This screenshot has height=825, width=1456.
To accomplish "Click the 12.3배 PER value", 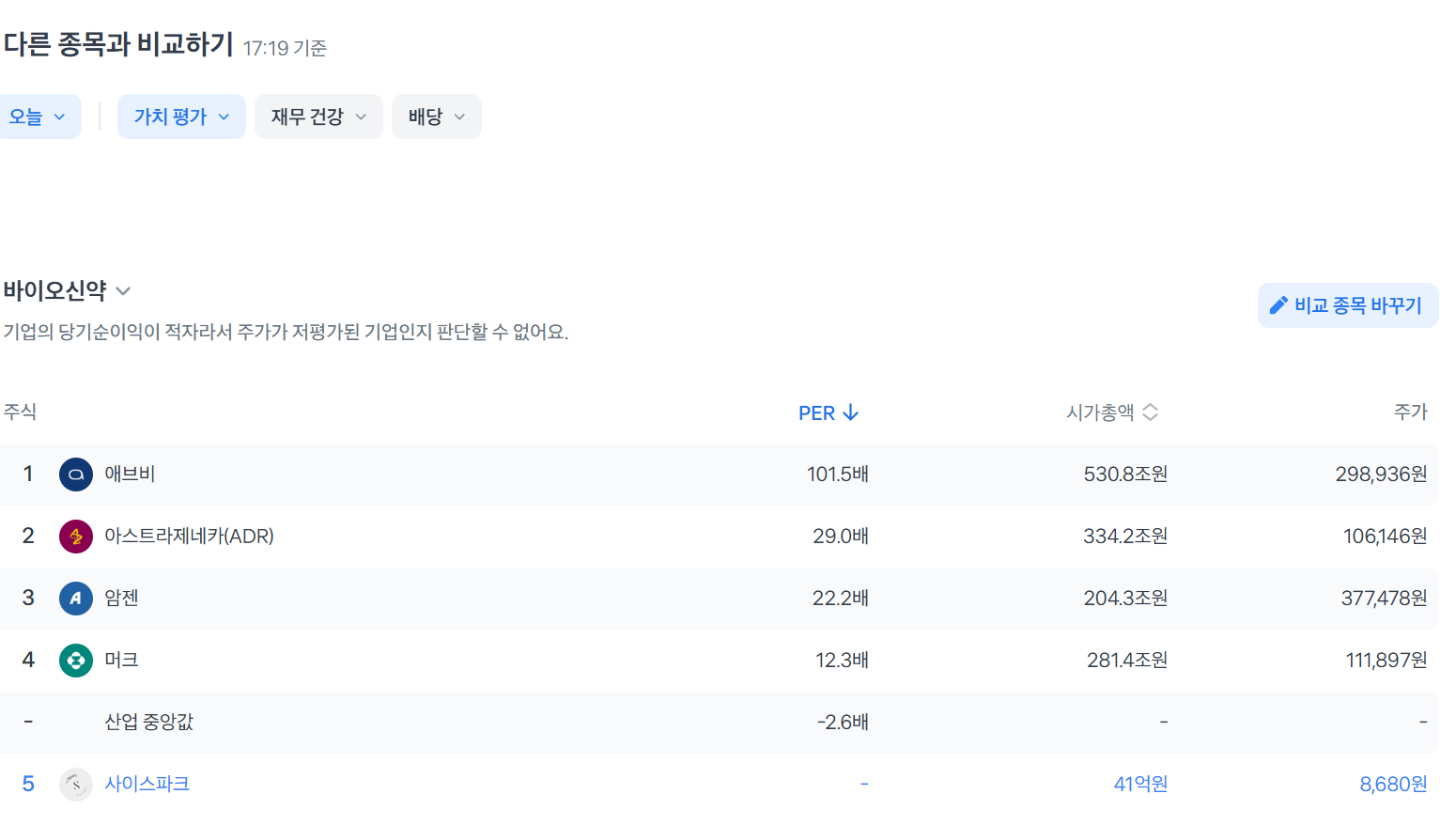I will (843, 660).
